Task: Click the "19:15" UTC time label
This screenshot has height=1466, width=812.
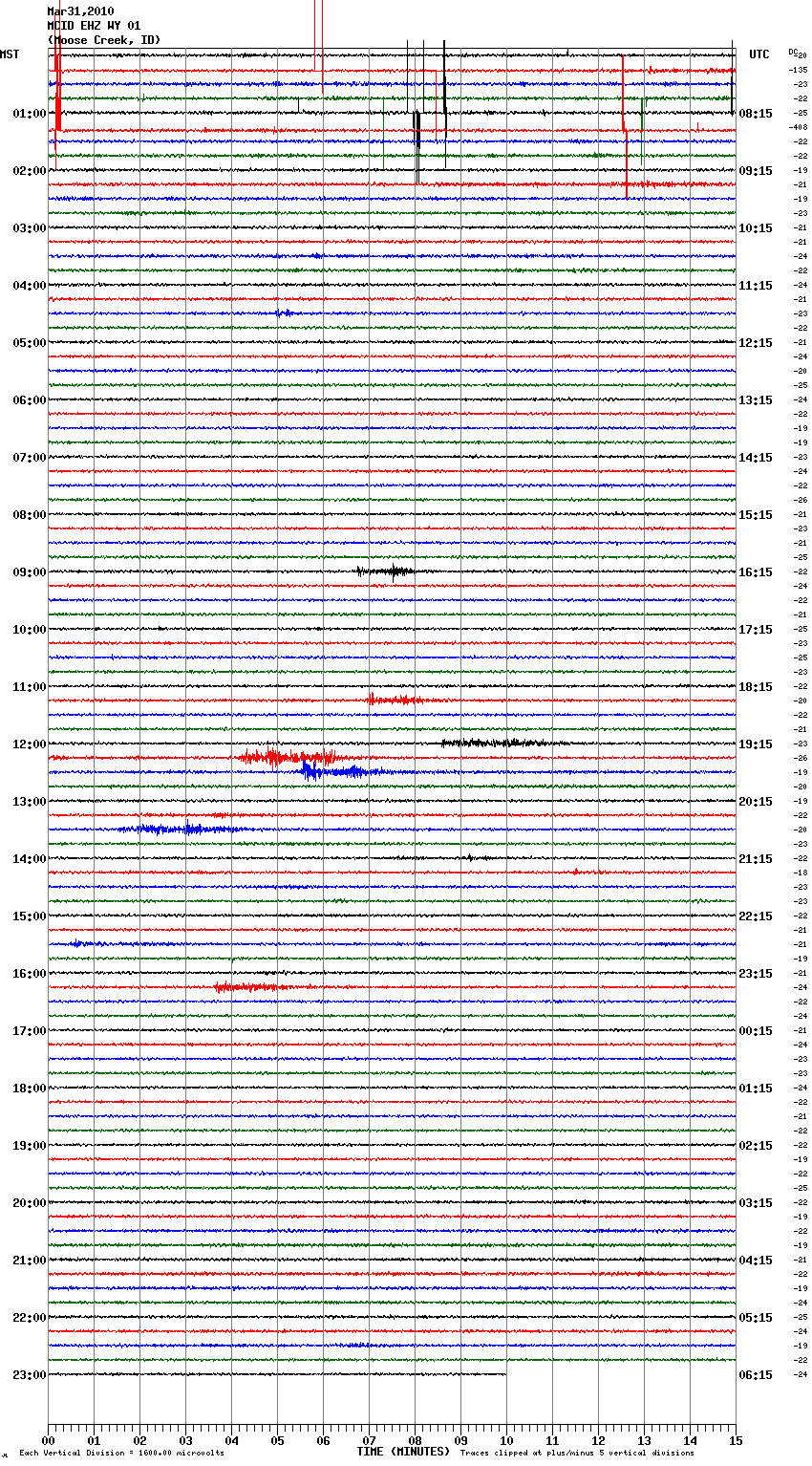Action: coord(756,744)
